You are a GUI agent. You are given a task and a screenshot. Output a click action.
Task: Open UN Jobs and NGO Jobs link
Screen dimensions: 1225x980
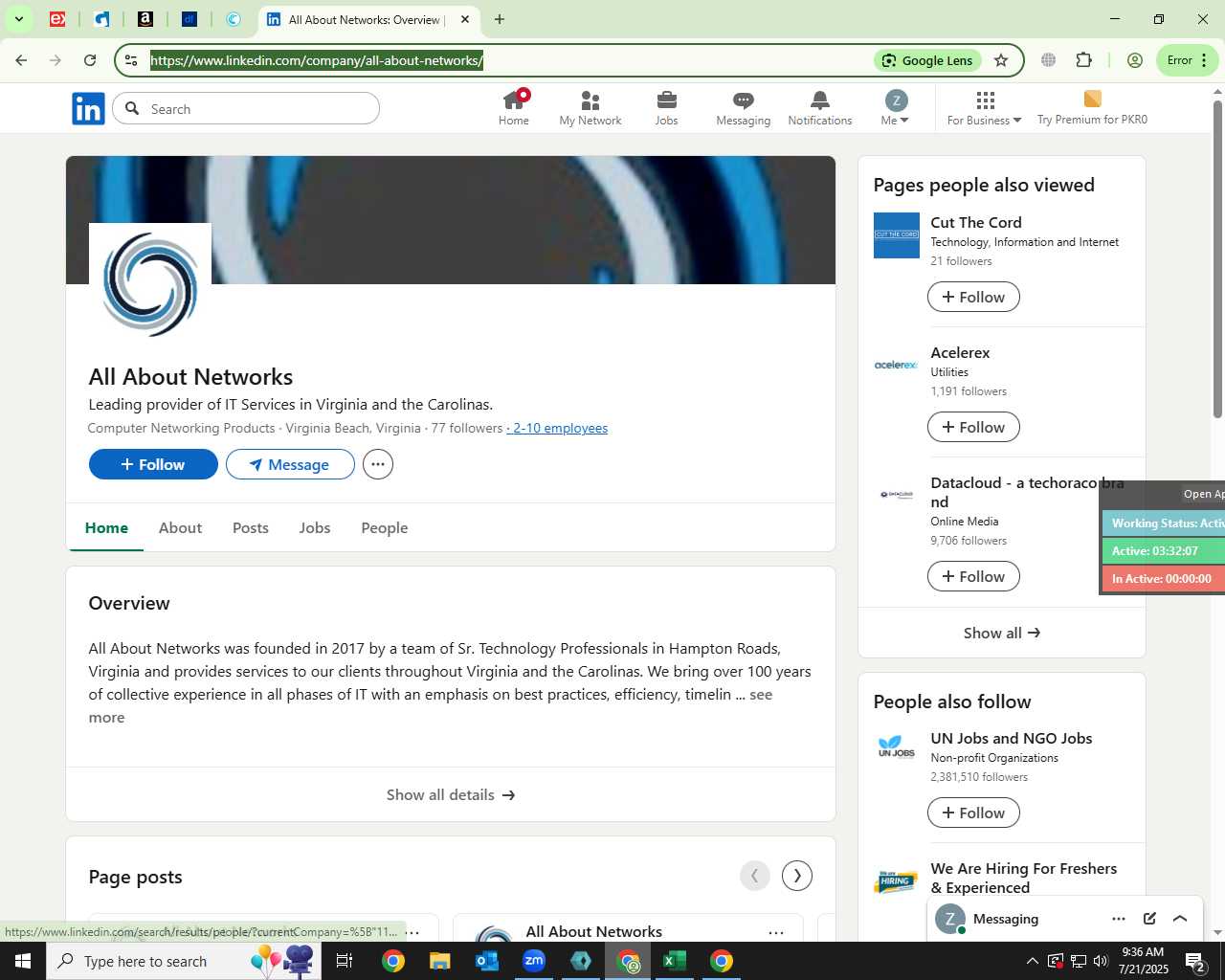click(x=1012, y=738)
